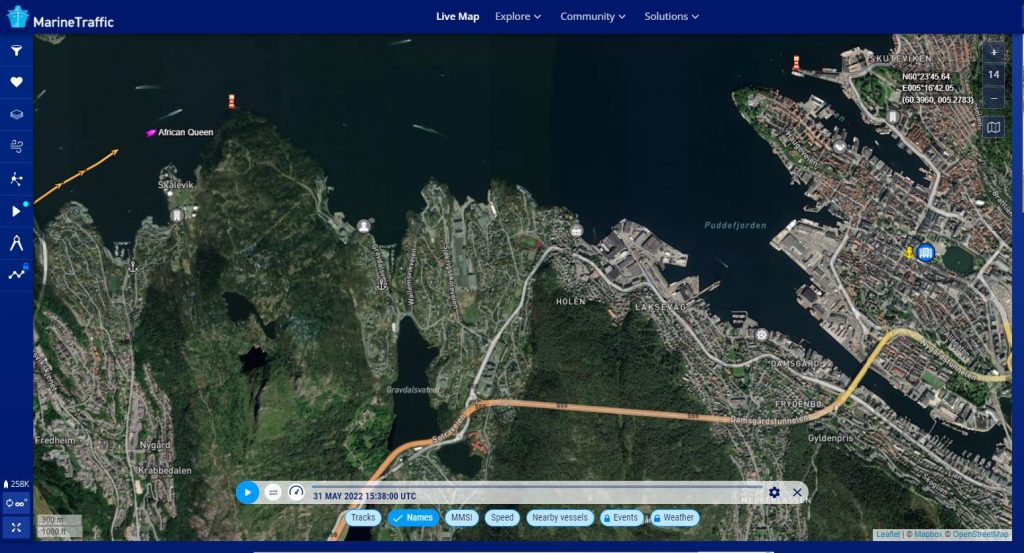The image size is (1024, 553).
Task: Enable the Tracks chip
Action: click(363, 518)
